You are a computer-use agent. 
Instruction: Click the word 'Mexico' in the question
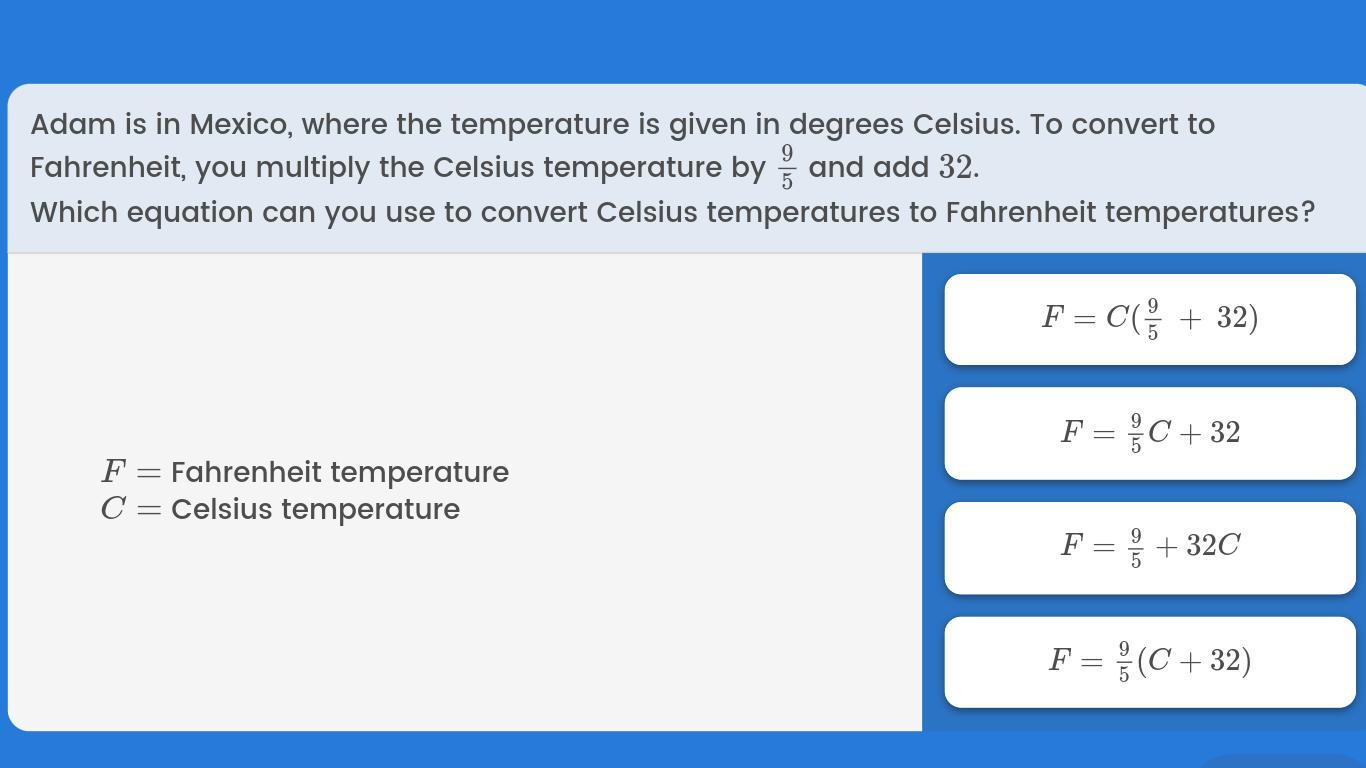[240, 125]
